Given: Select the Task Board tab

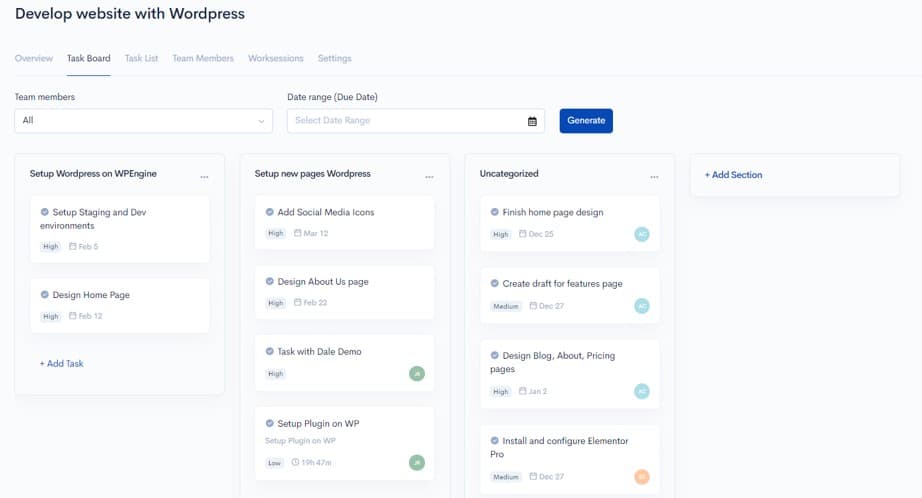Looking at the screenshot, I should click(88, 58).
